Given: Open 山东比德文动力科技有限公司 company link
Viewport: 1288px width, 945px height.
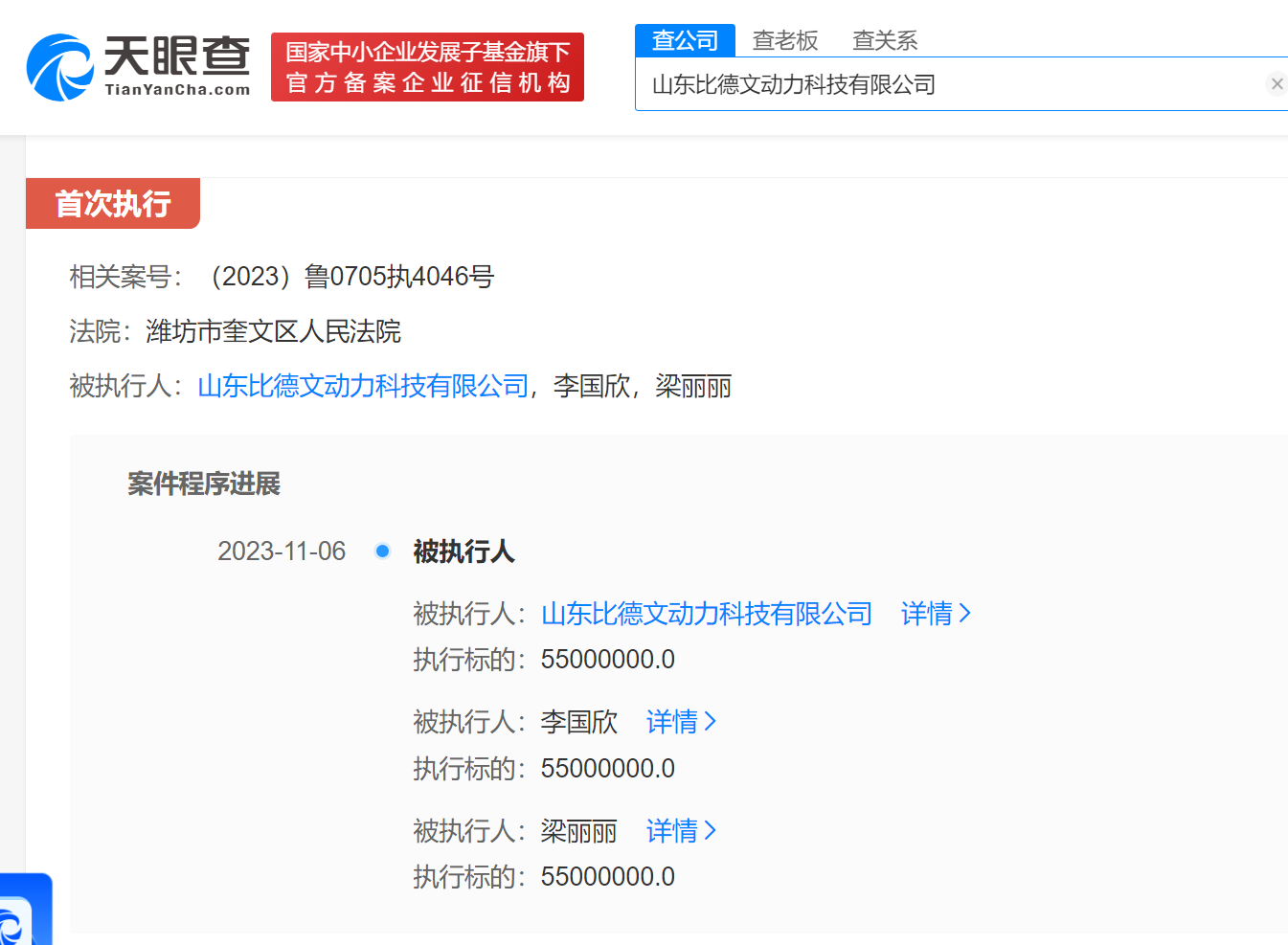Looking at the screenshot, I should [362, 386].
